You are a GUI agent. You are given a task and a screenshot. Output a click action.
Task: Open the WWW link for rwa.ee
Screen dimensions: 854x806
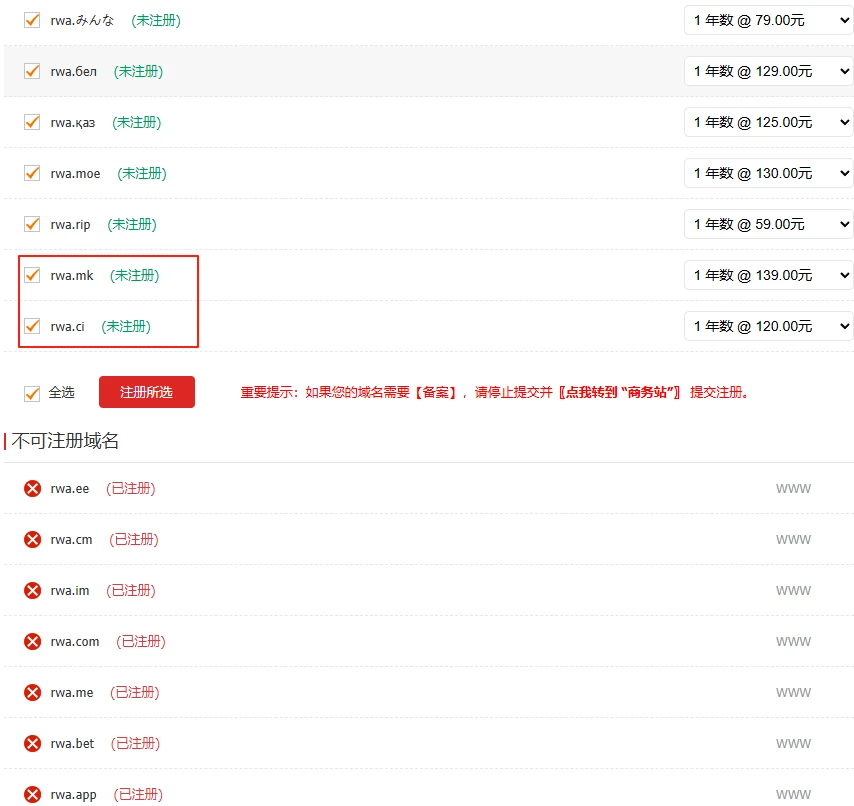pyautogui.click(x=793, y=489)
